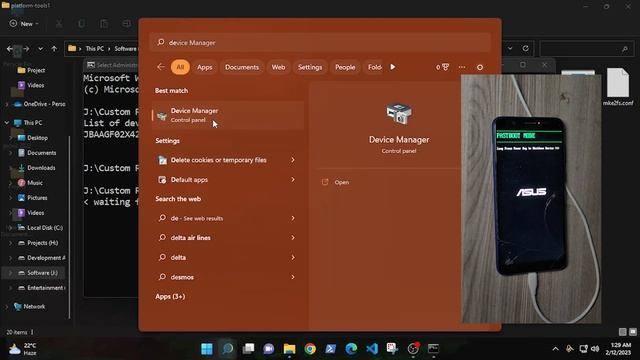Click into the search box containing device Manager
This screenshot has height=360, width=640.
click(x=320, y=42)
